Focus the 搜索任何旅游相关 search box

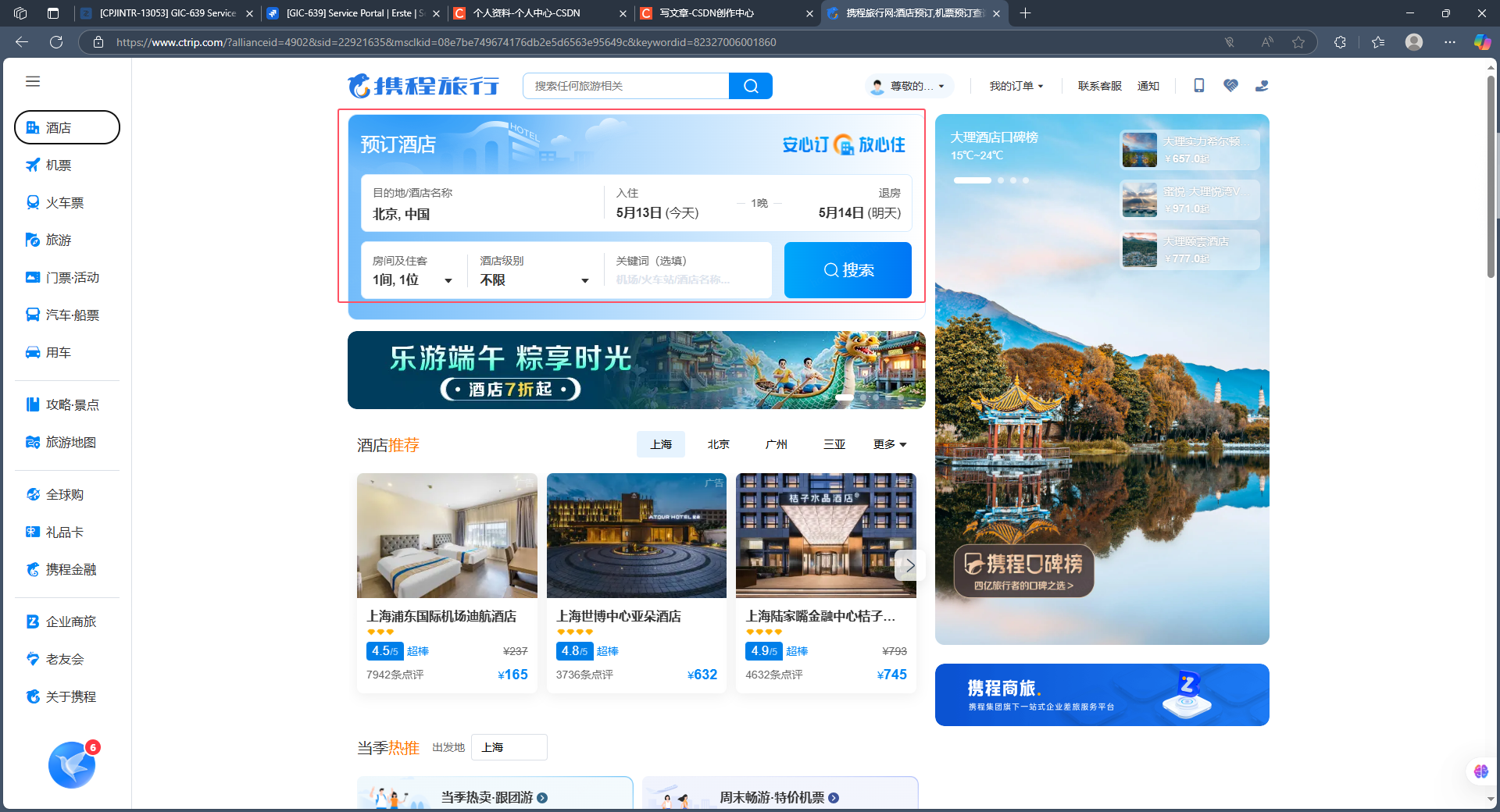coord(626,86)
